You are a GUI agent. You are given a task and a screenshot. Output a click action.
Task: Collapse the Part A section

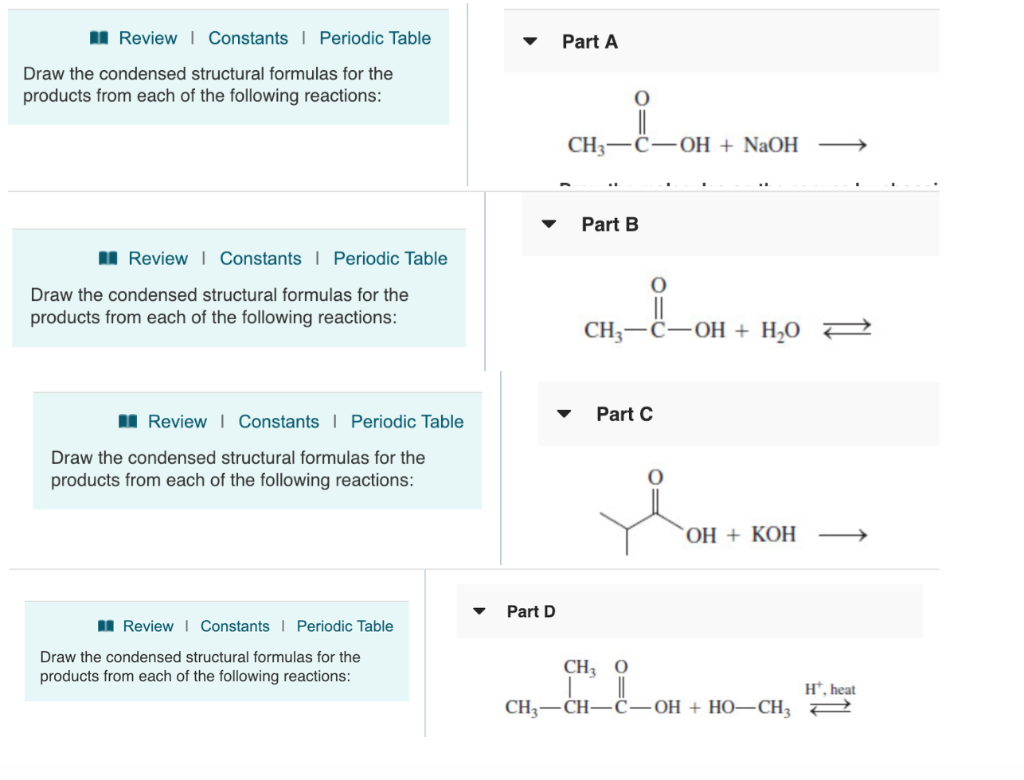click(529, 42)
